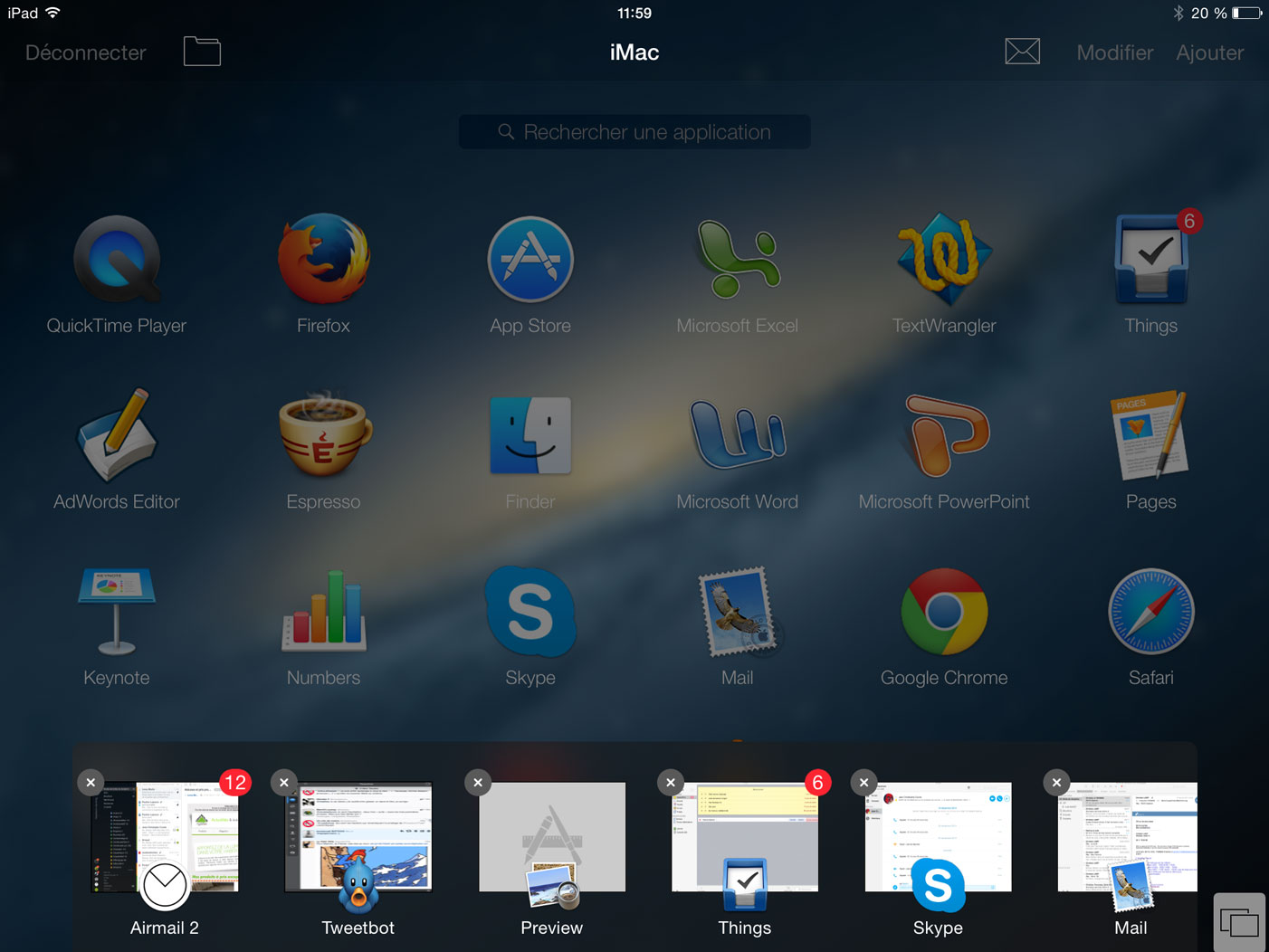The image size is (1269, 952).
Task: Open the Firefox app icon
Action: tap(323, 259)
